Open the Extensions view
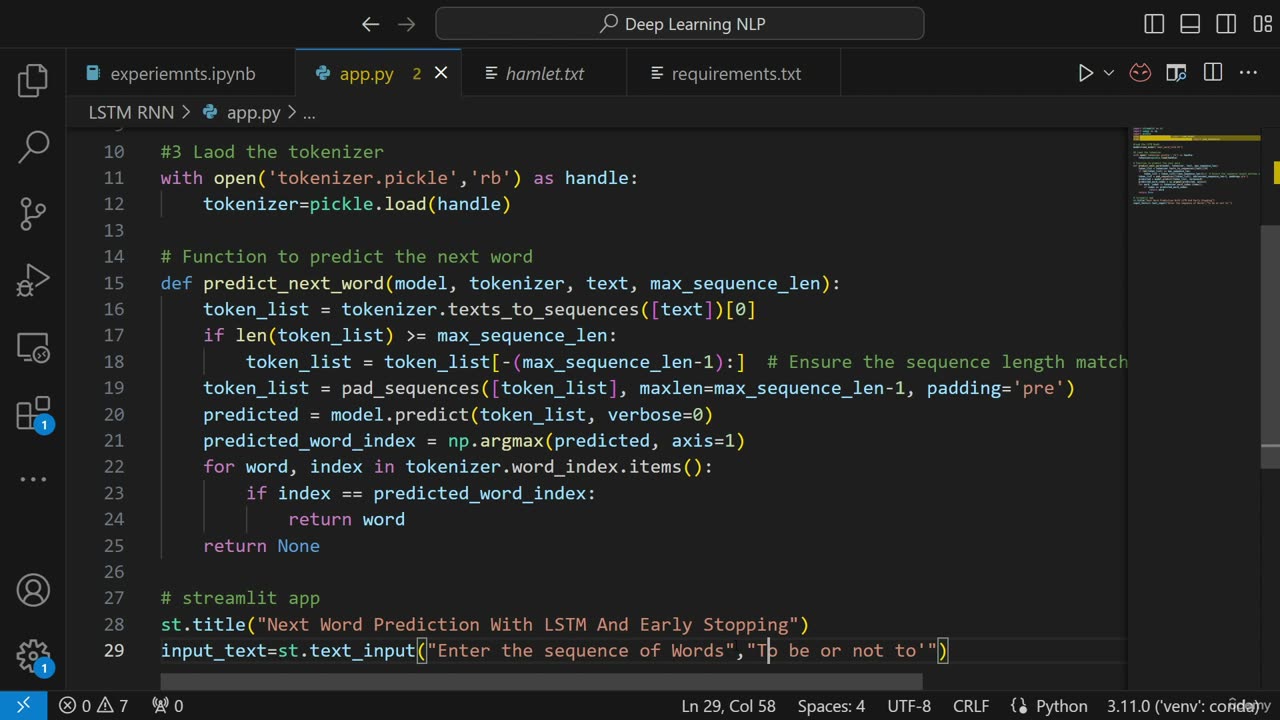The image size is (1280, 720). (33, 413)
